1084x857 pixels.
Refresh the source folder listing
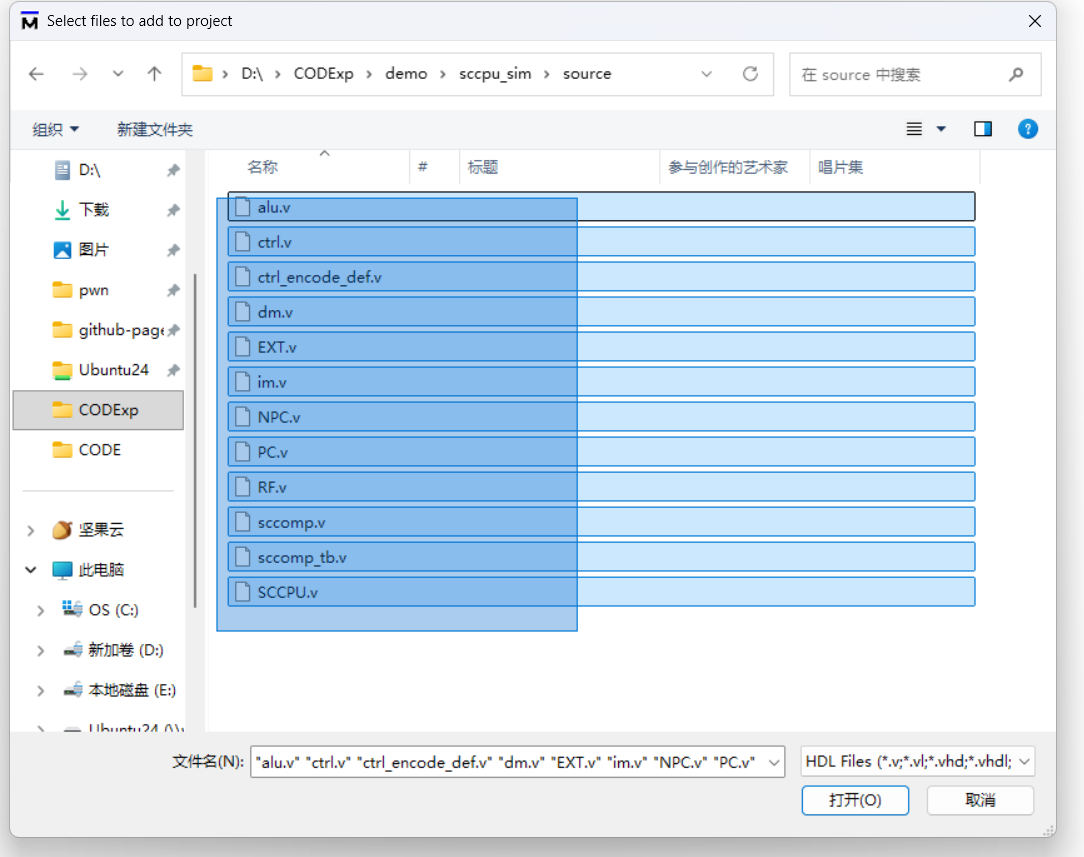[750, 74]
